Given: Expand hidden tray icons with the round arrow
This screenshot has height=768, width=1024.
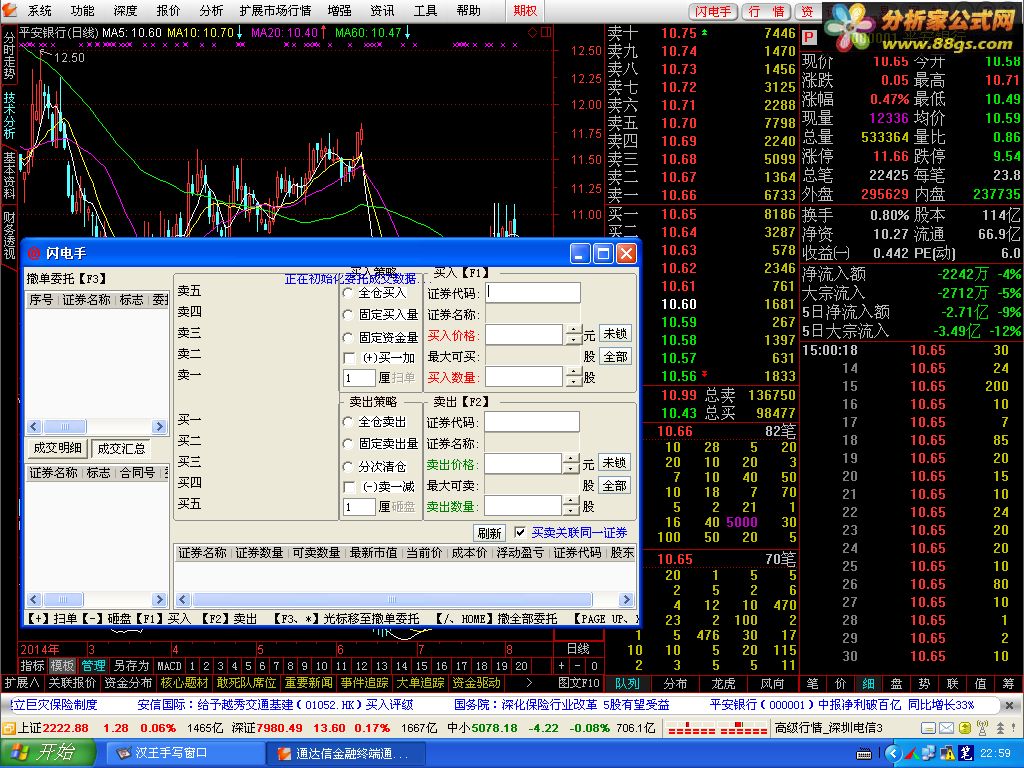Looking at the screenshot, I should pyautogui.click(x=893, y=754).
